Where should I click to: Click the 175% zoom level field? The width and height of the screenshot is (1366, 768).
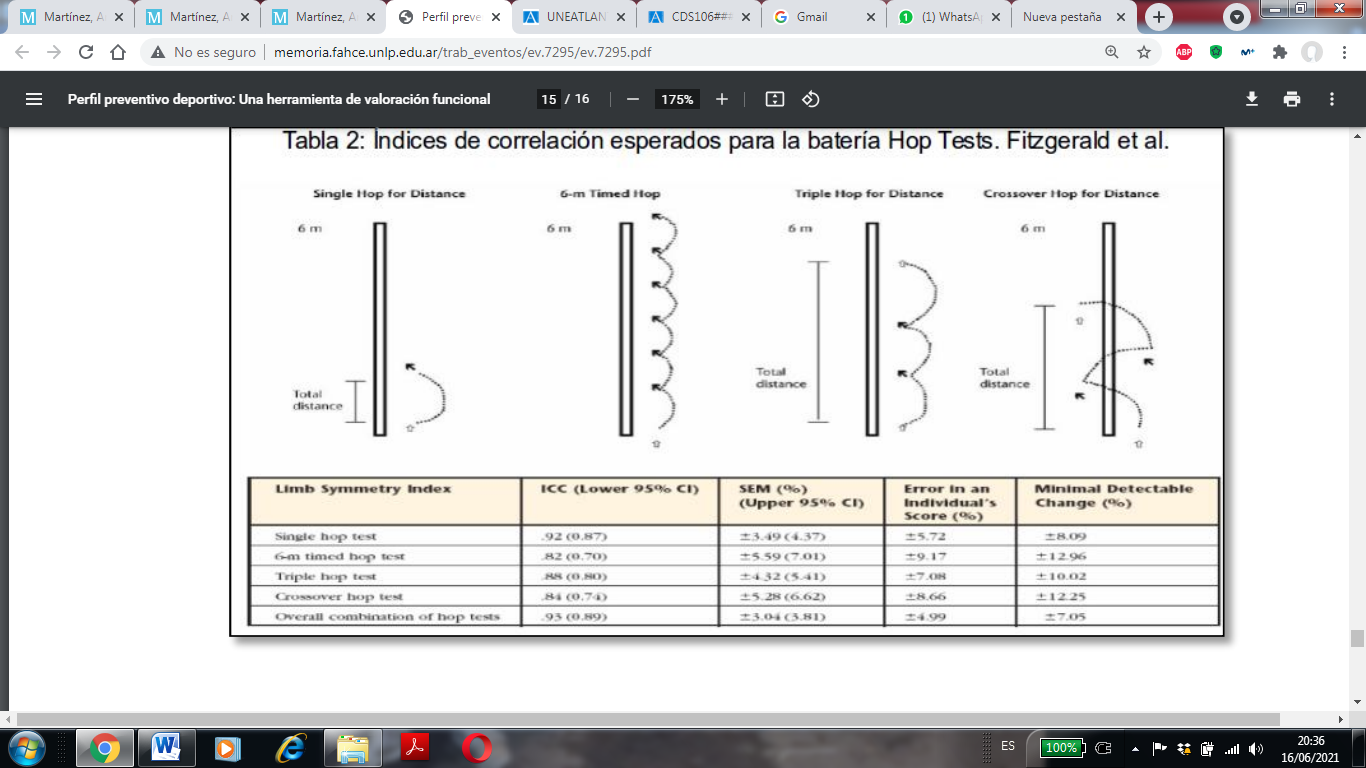[x=677, y=99]
